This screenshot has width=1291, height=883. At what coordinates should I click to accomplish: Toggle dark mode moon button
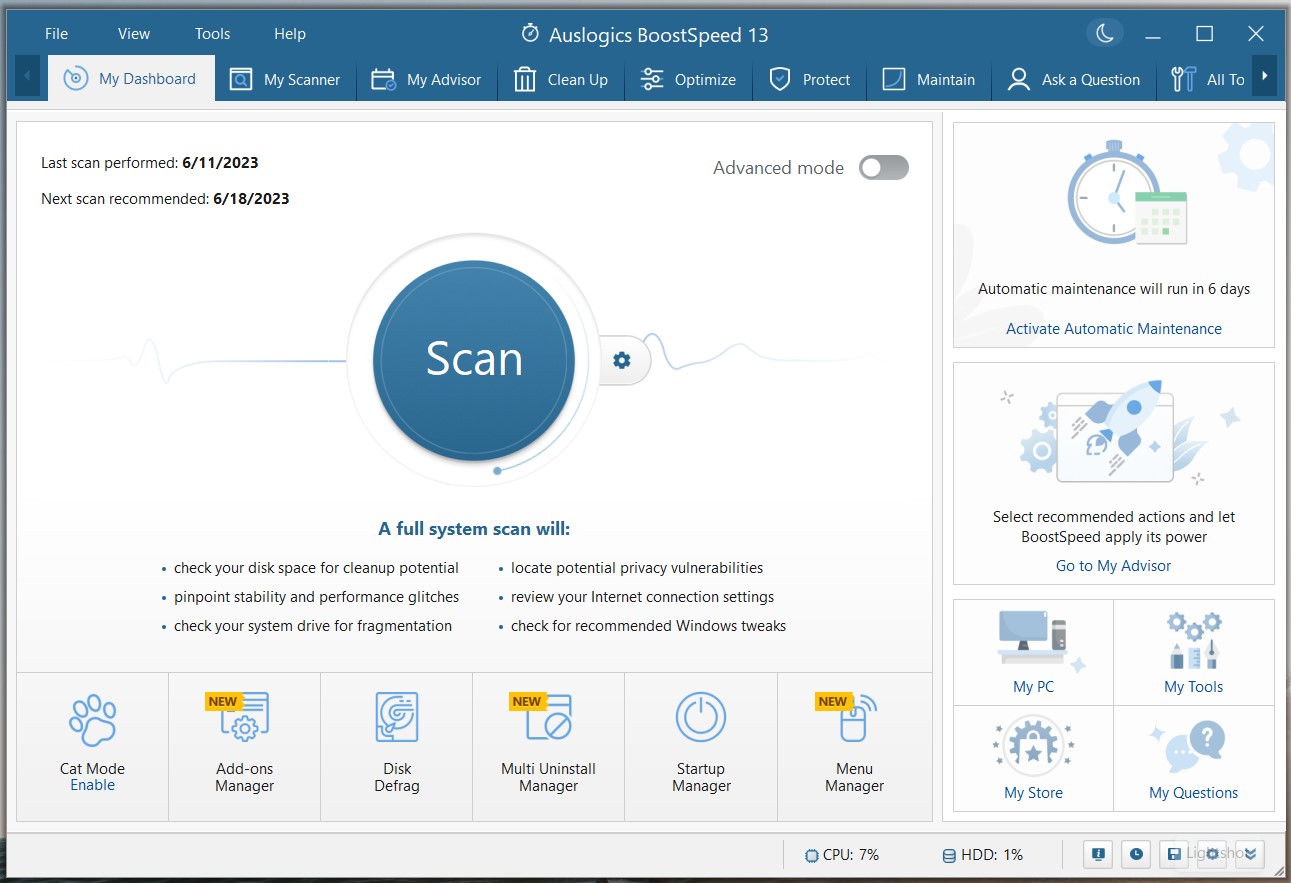1104,34
